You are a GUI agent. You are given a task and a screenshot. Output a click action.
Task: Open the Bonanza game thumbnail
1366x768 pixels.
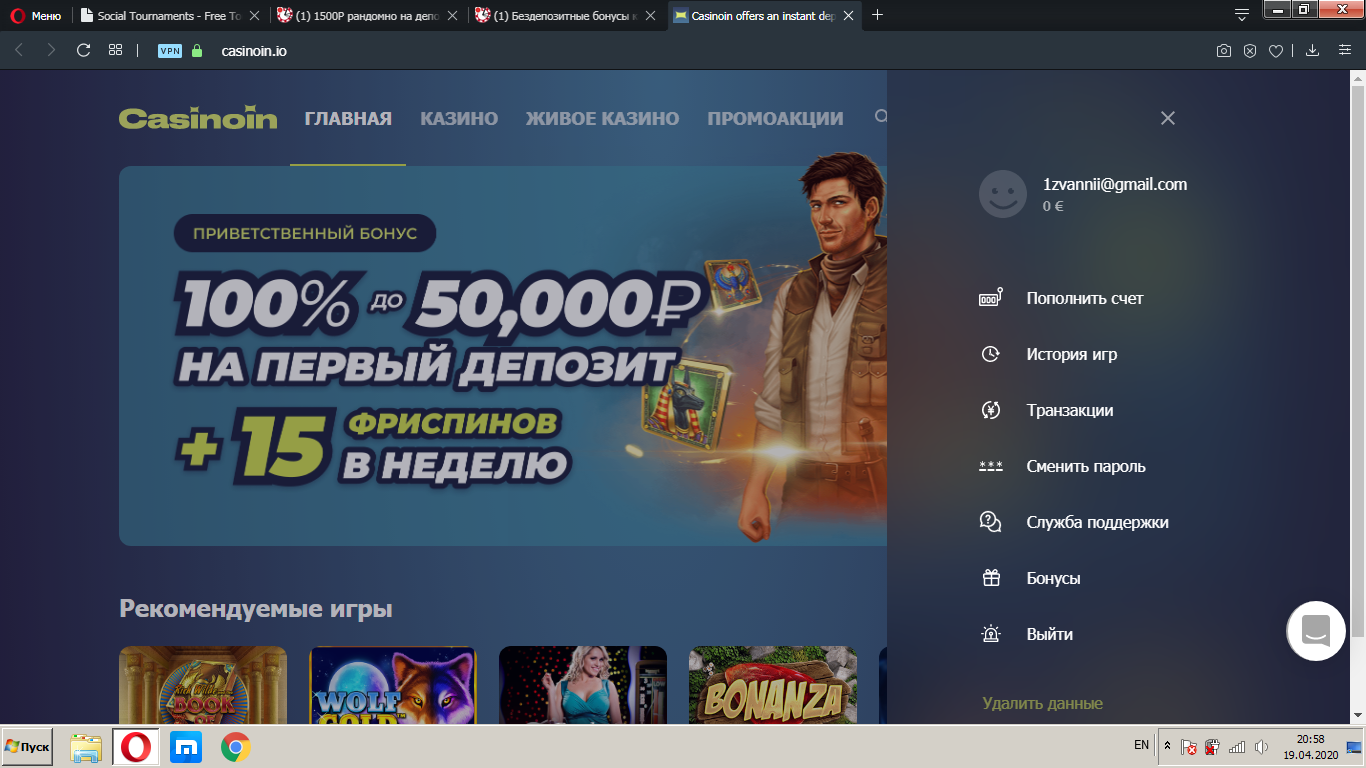772,690
